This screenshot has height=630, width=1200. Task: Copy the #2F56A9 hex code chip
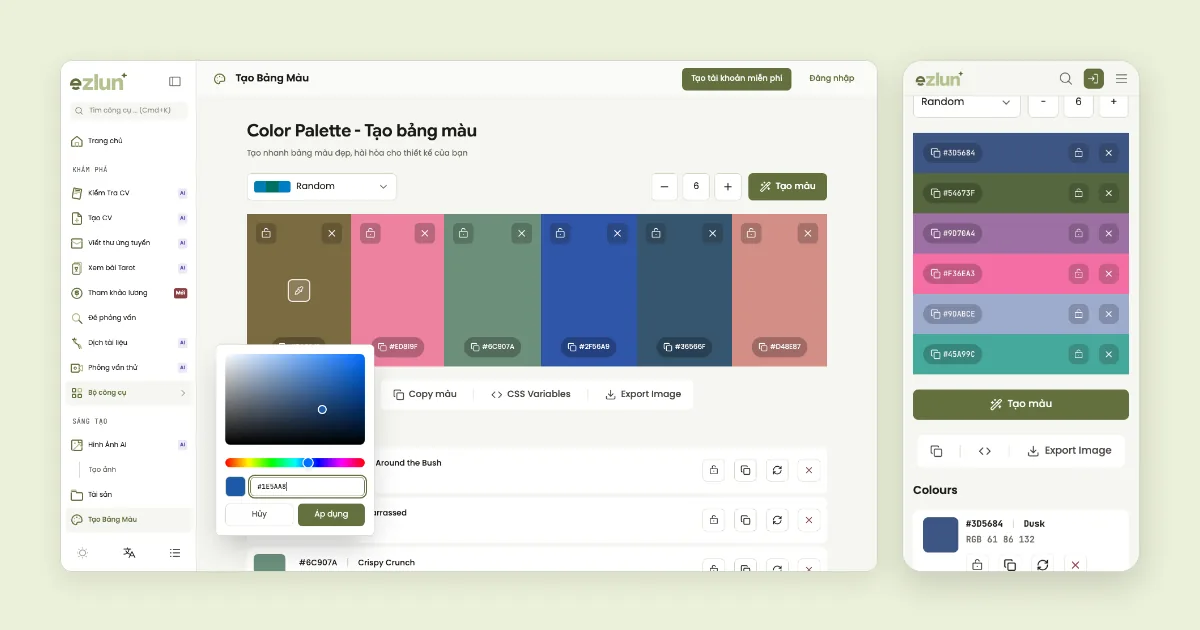pos(588,347)
